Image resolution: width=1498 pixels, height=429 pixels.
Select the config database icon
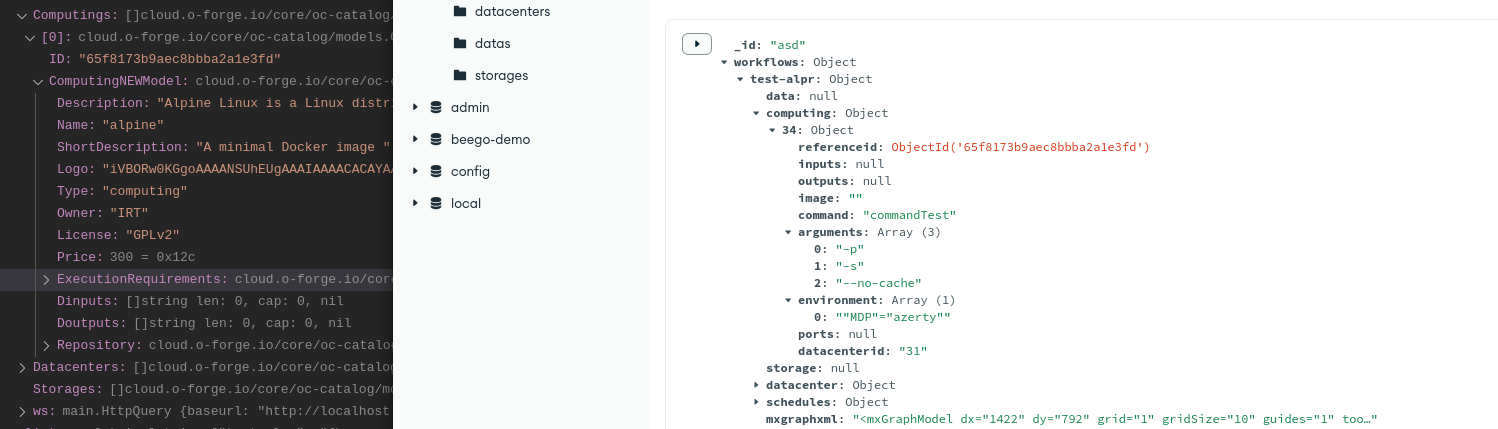tap(436, 171)
